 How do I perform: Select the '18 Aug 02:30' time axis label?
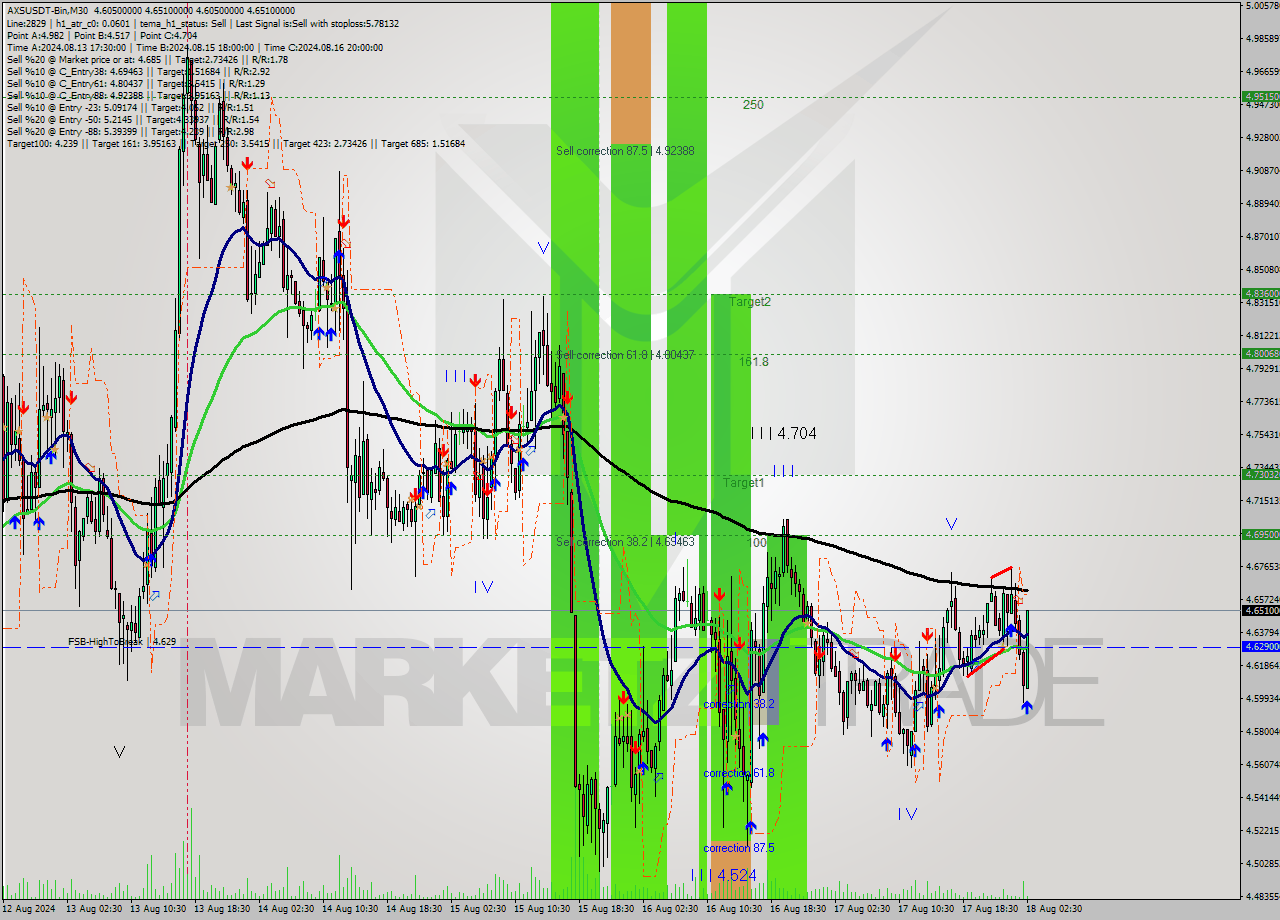click(x=1054, y=909)
